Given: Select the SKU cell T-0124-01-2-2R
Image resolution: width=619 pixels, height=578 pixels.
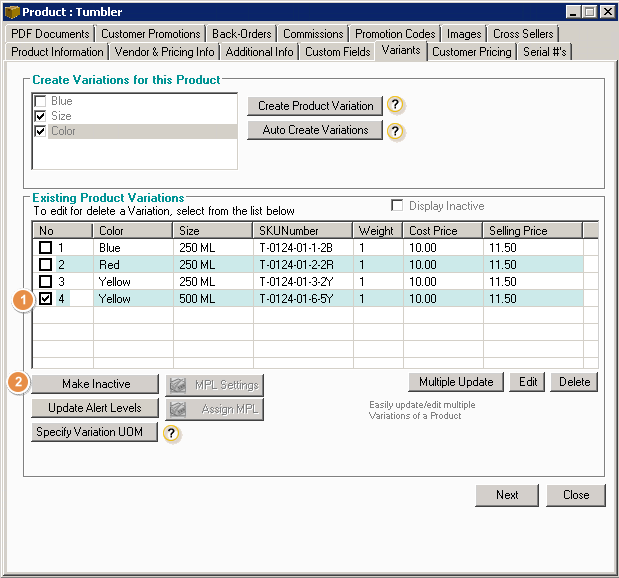Looking at the screenshot, I should (x=297, y=265).
